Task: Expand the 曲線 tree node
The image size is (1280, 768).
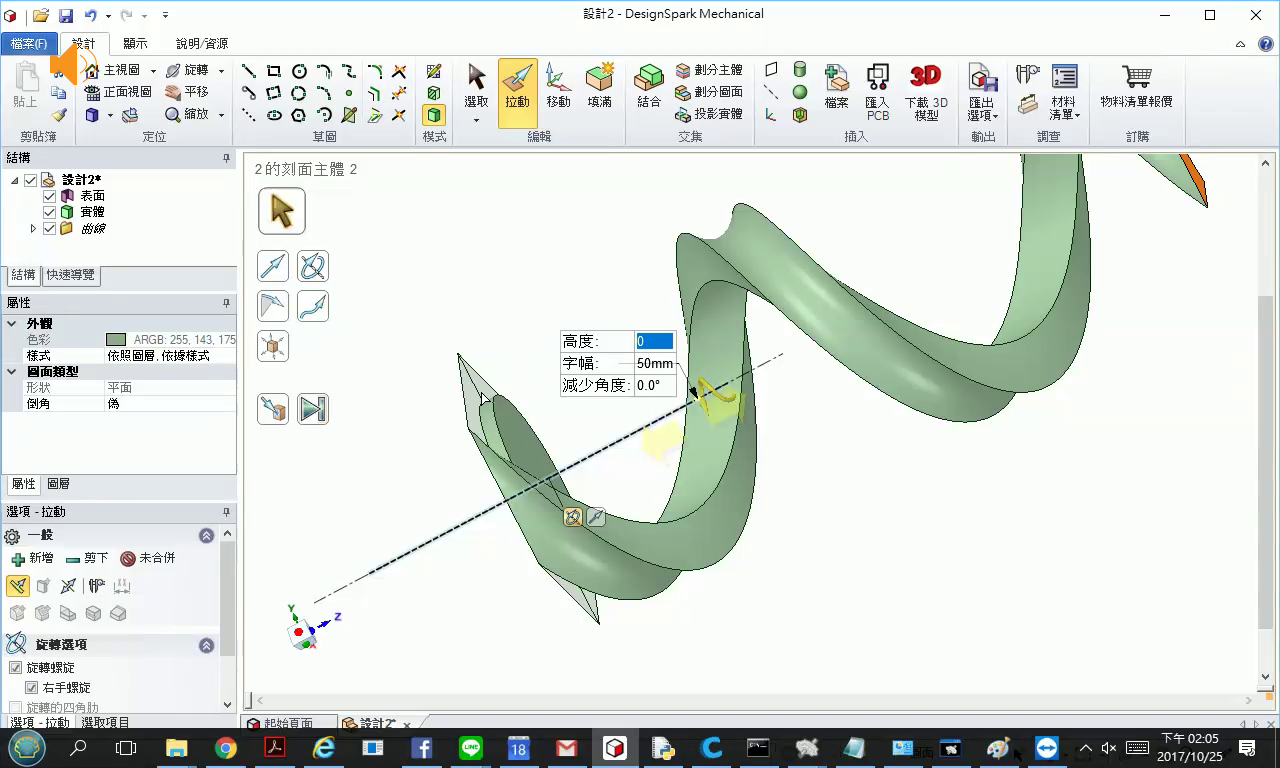Action: coord(33,229)
